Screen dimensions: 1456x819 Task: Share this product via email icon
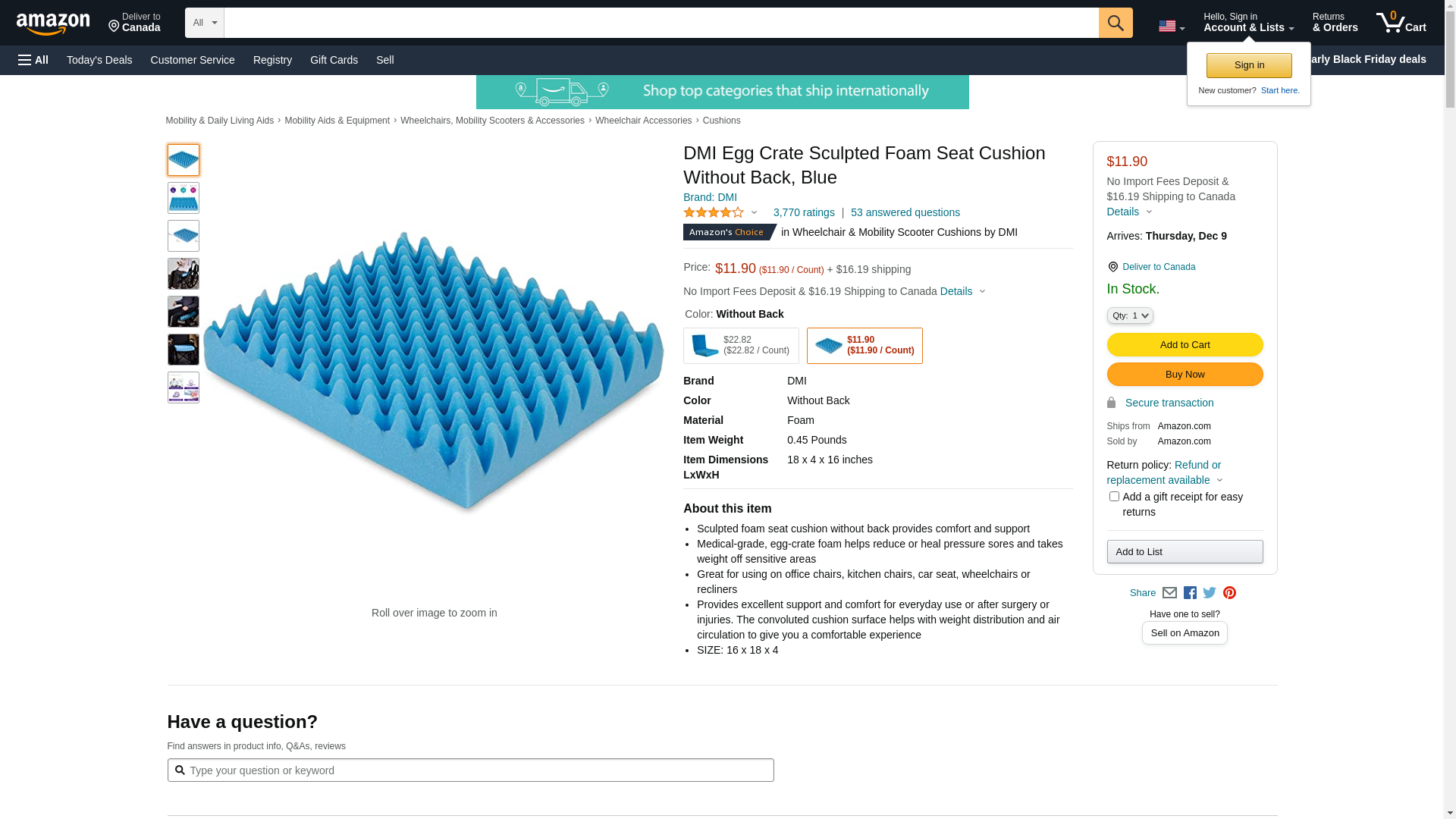tap(1169, 593)
